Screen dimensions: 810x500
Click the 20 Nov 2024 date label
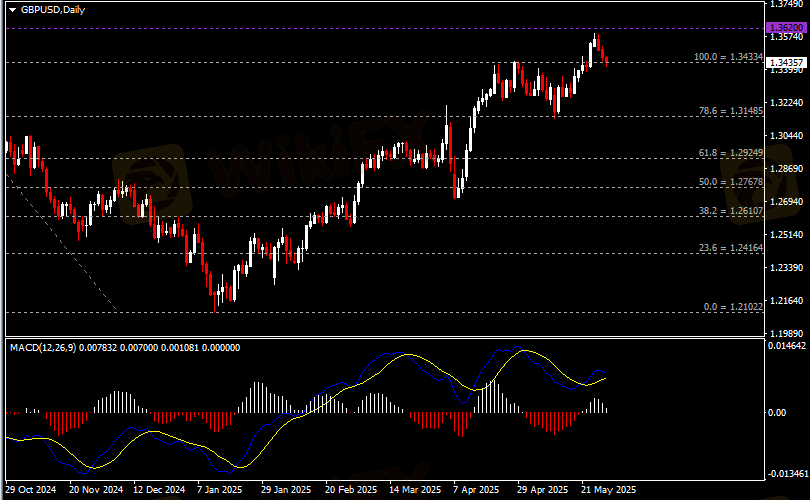[96, 490]
